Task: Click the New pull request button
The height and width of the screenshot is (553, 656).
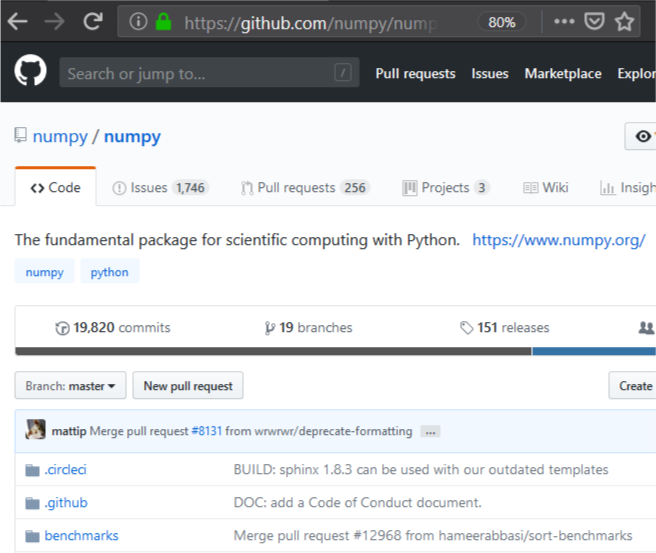Action: pos(188,386)
